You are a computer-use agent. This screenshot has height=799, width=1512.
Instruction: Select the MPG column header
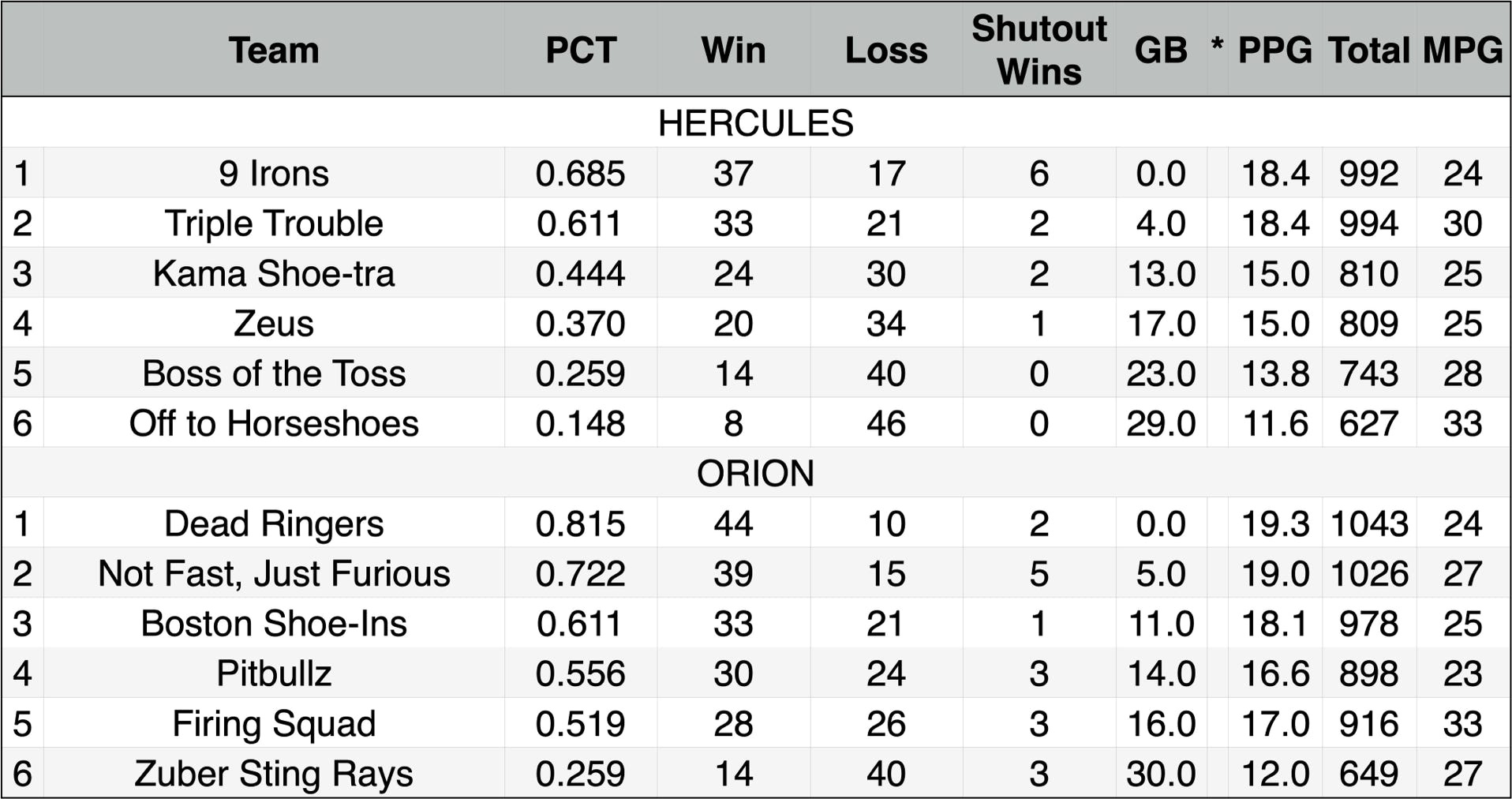1462,51
